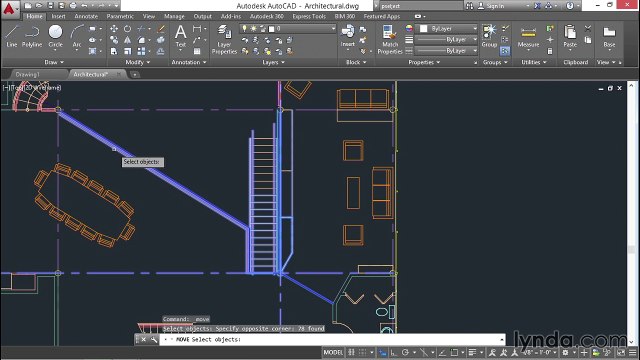640x360 pixels.
Task: Click the layer 0 color swatch
Action: [271, 29]
